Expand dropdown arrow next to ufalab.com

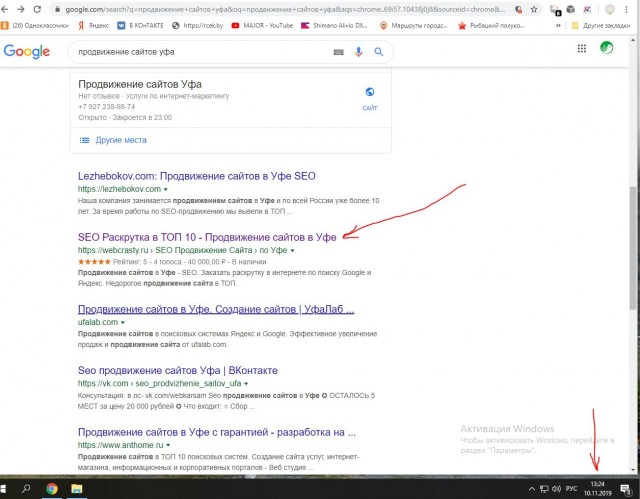pyautogui.click(x=122, y=322)
